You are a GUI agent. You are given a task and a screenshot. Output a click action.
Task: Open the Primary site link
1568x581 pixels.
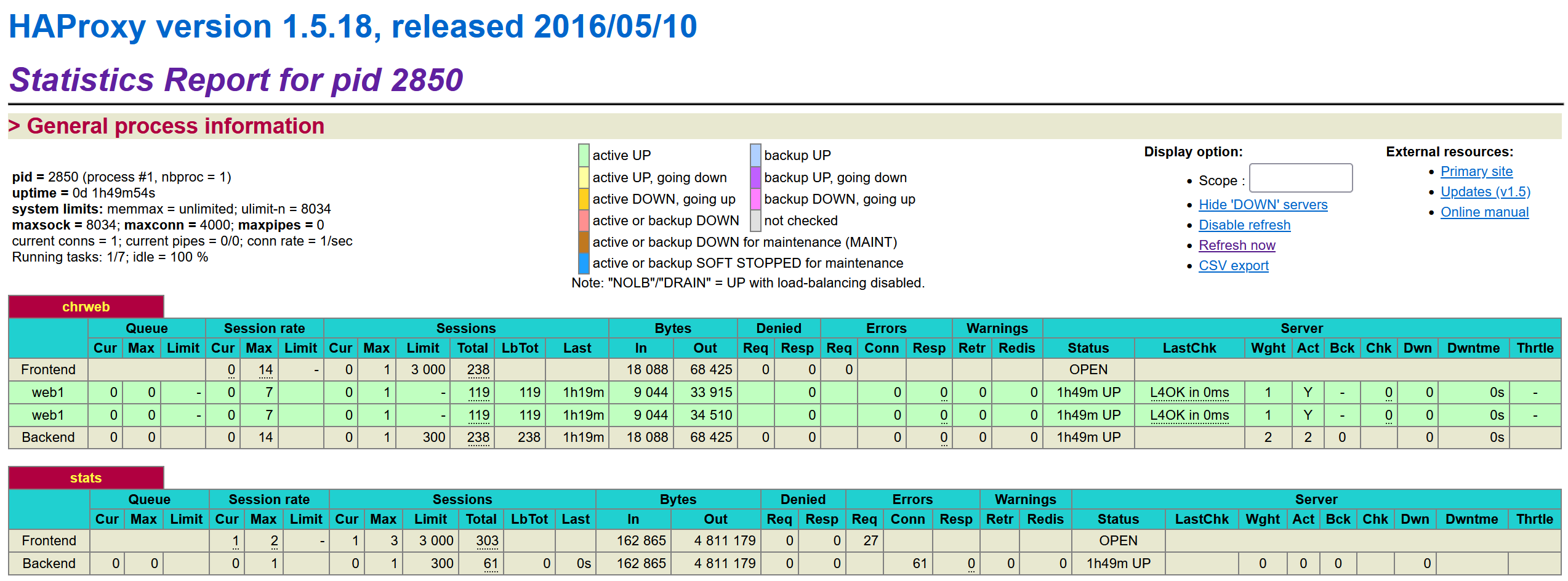[x=1476, y=172]
